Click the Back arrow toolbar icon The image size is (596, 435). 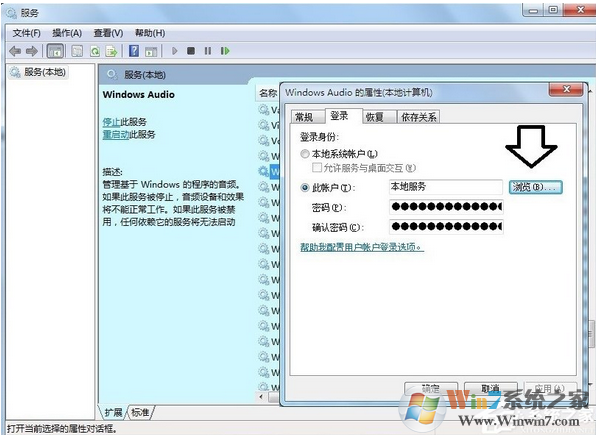15,51
